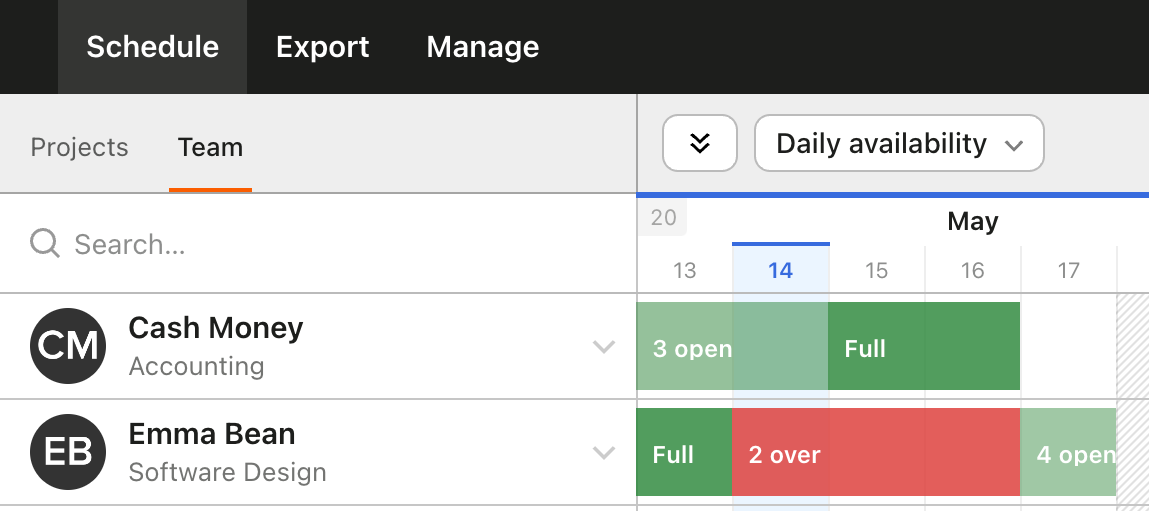Select today's date 14 in timeline header
The image size is (1149, 511).
pyautogui.click(x=780, y=270)
